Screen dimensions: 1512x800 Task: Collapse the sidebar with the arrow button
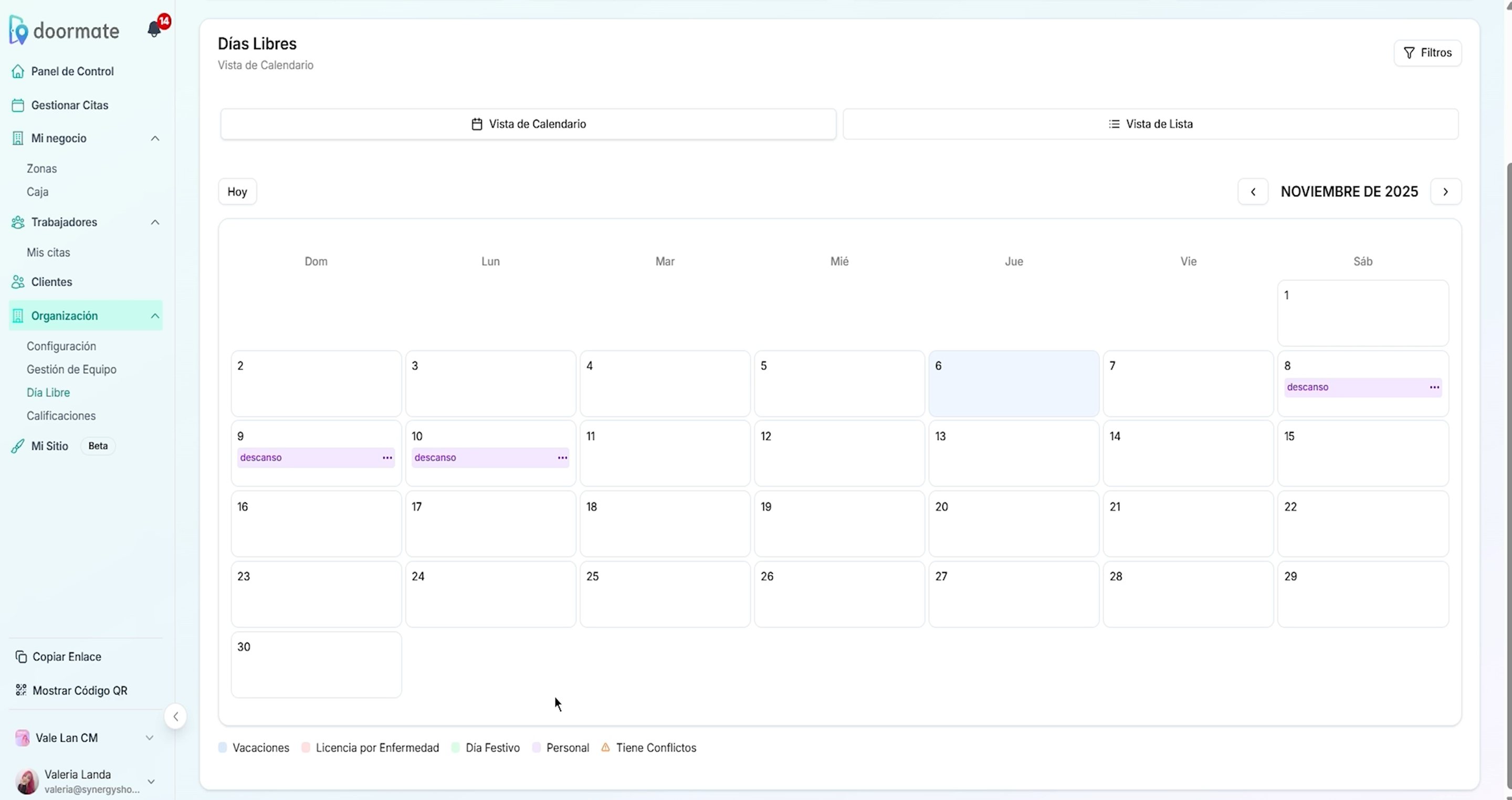coord(175,717)
